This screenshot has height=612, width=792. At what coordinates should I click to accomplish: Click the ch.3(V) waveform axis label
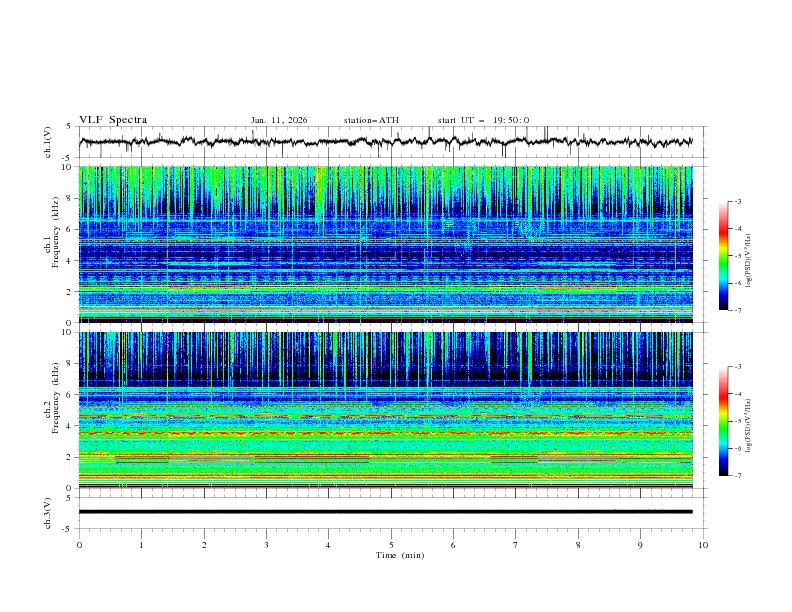click(x=48, y=512)
